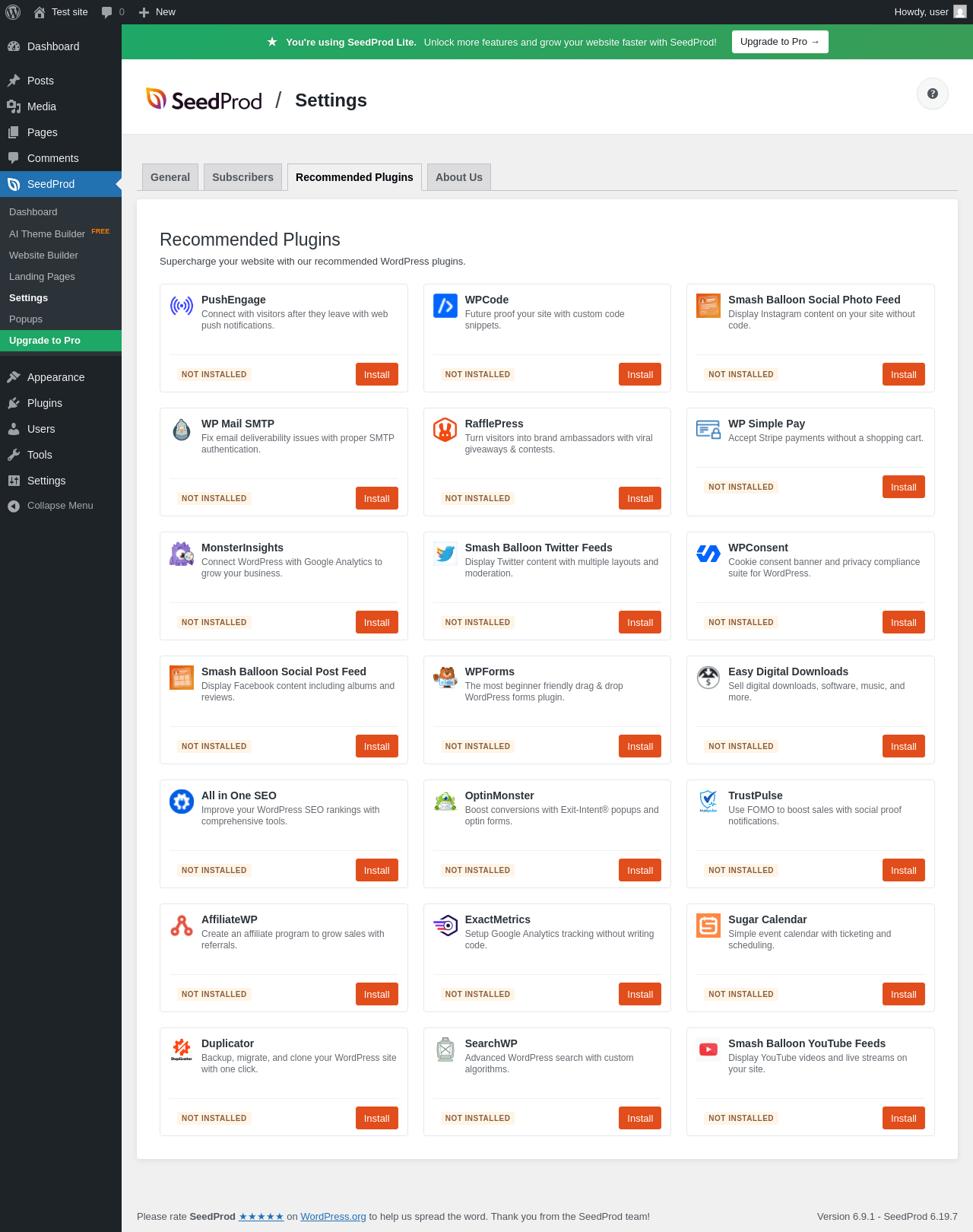Open the WordPress.org footer link
Screen dimensions: 973x1232
pos(333,1216)
